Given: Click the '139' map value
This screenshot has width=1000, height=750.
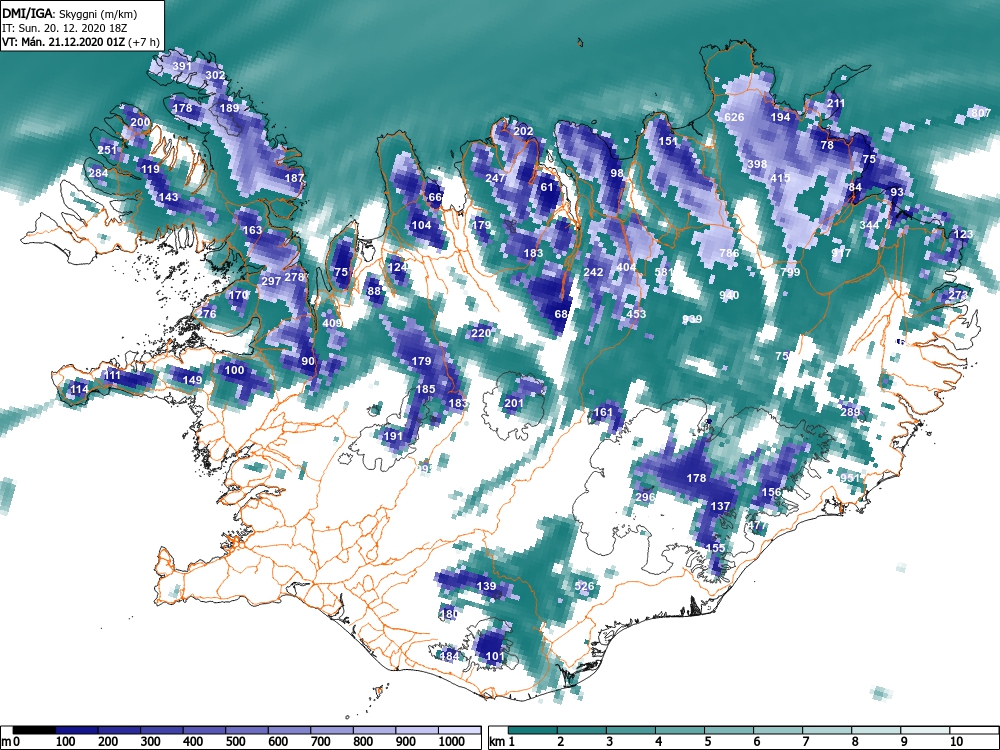Looking at the screenshot, I should [486, 587].
